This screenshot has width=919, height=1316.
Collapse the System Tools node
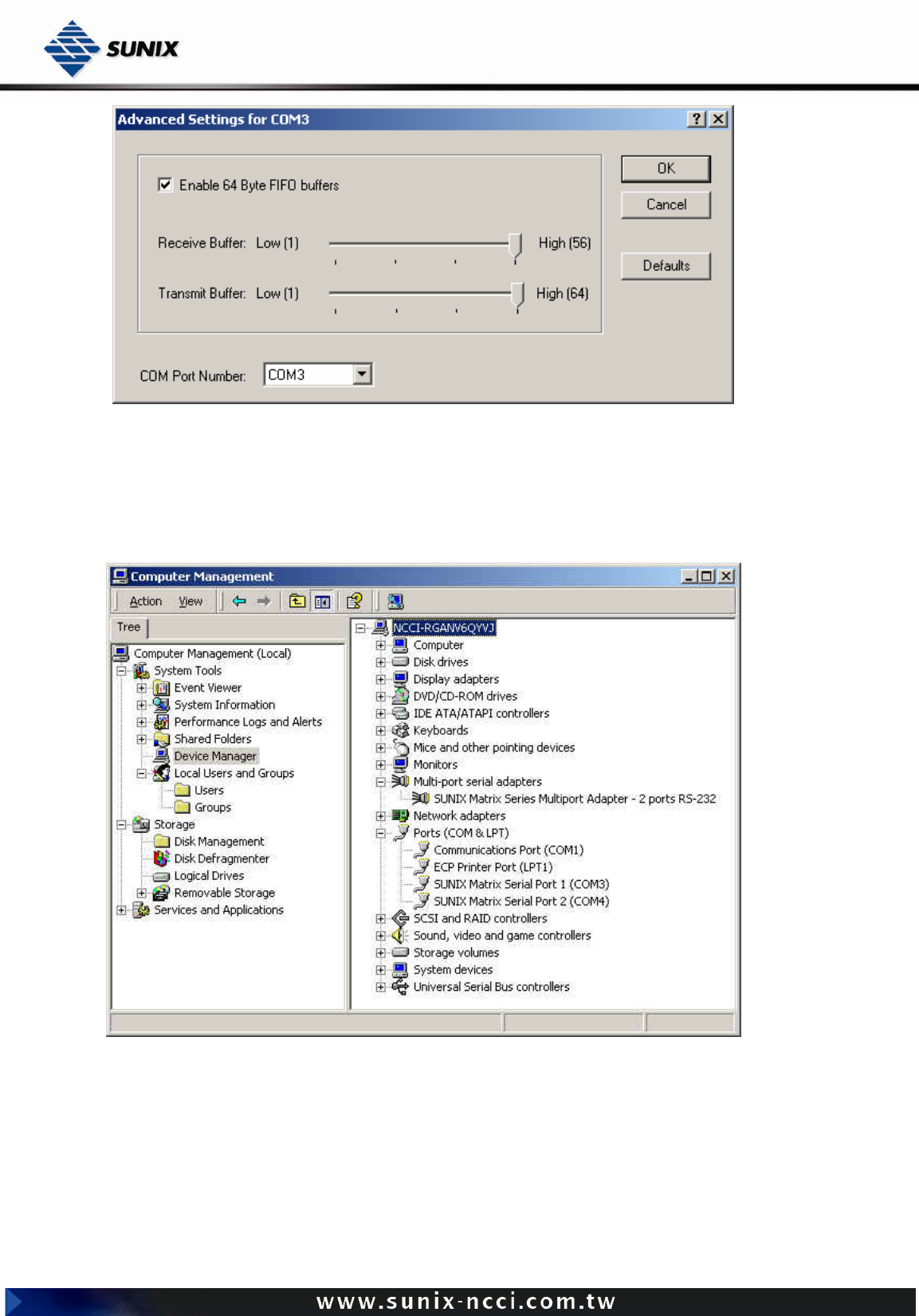pyautogui.click(x=122, y=671)
